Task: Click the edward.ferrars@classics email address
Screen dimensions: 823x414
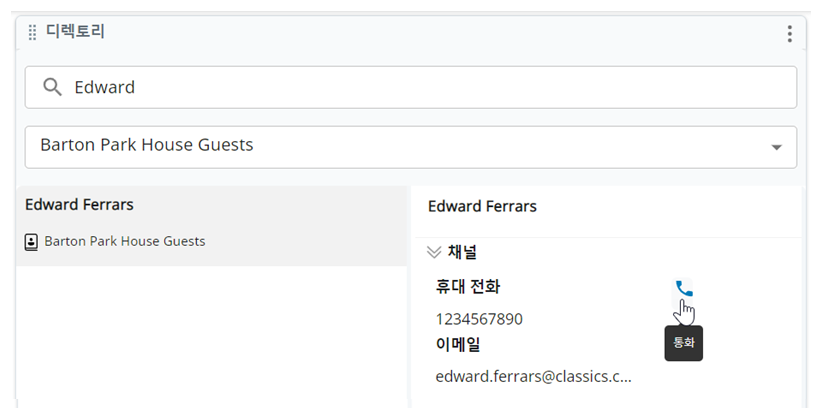Action: [x=533, y=376]
